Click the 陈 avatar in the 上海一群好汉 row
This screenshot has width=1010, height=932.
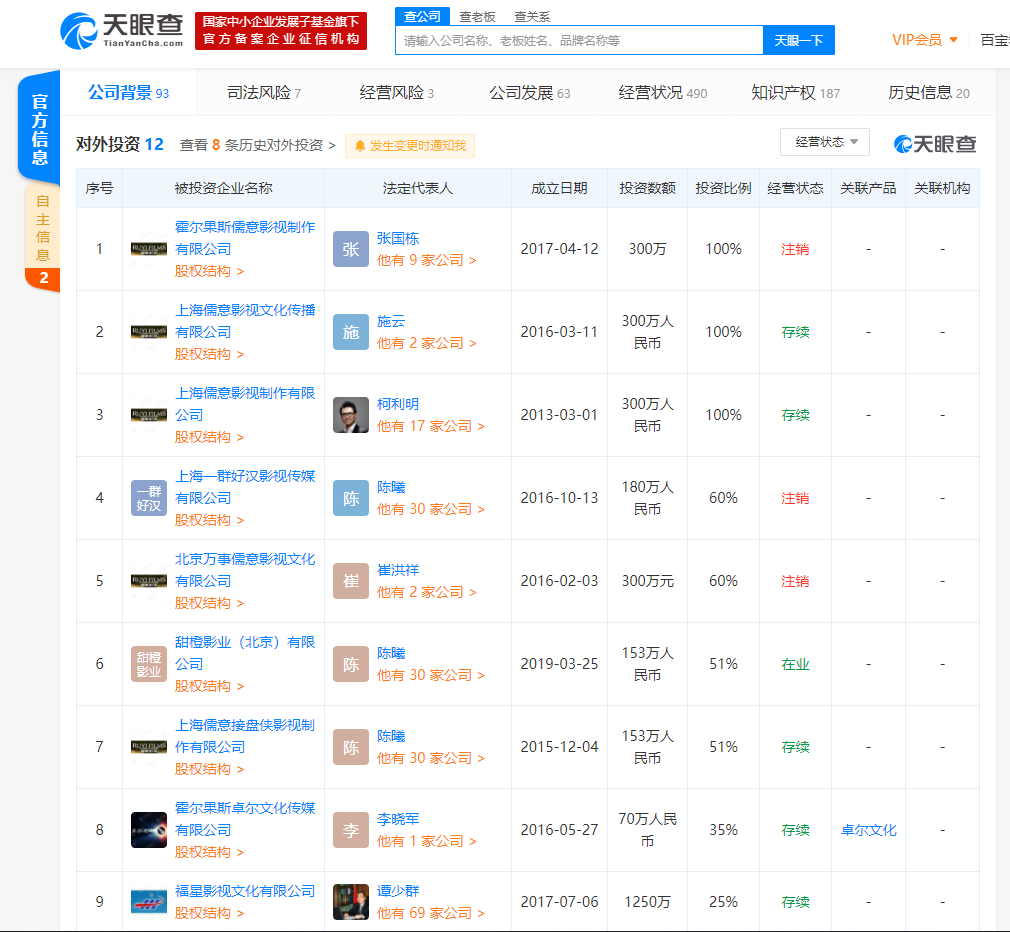tap(351, 498)
